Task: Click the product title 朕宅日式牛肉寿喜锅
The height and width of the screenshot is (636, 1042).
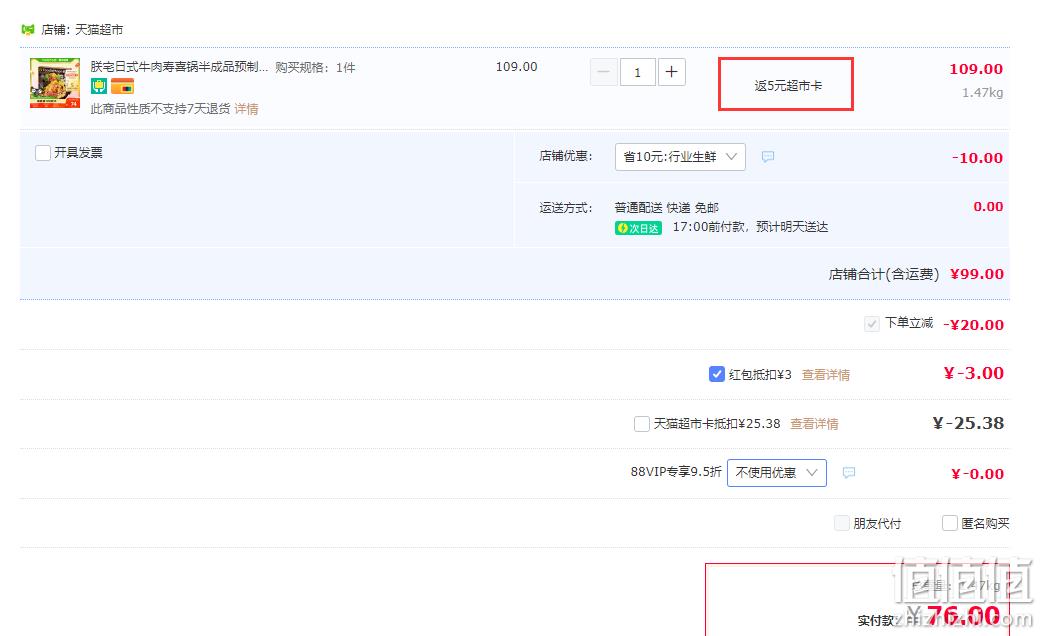Action: (179, 67)
